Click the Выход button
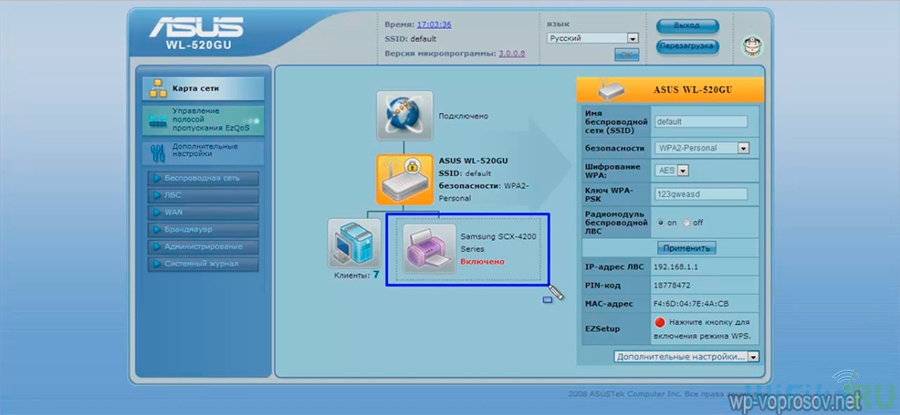This screenshot has height=415, width=900. (688, 26)
